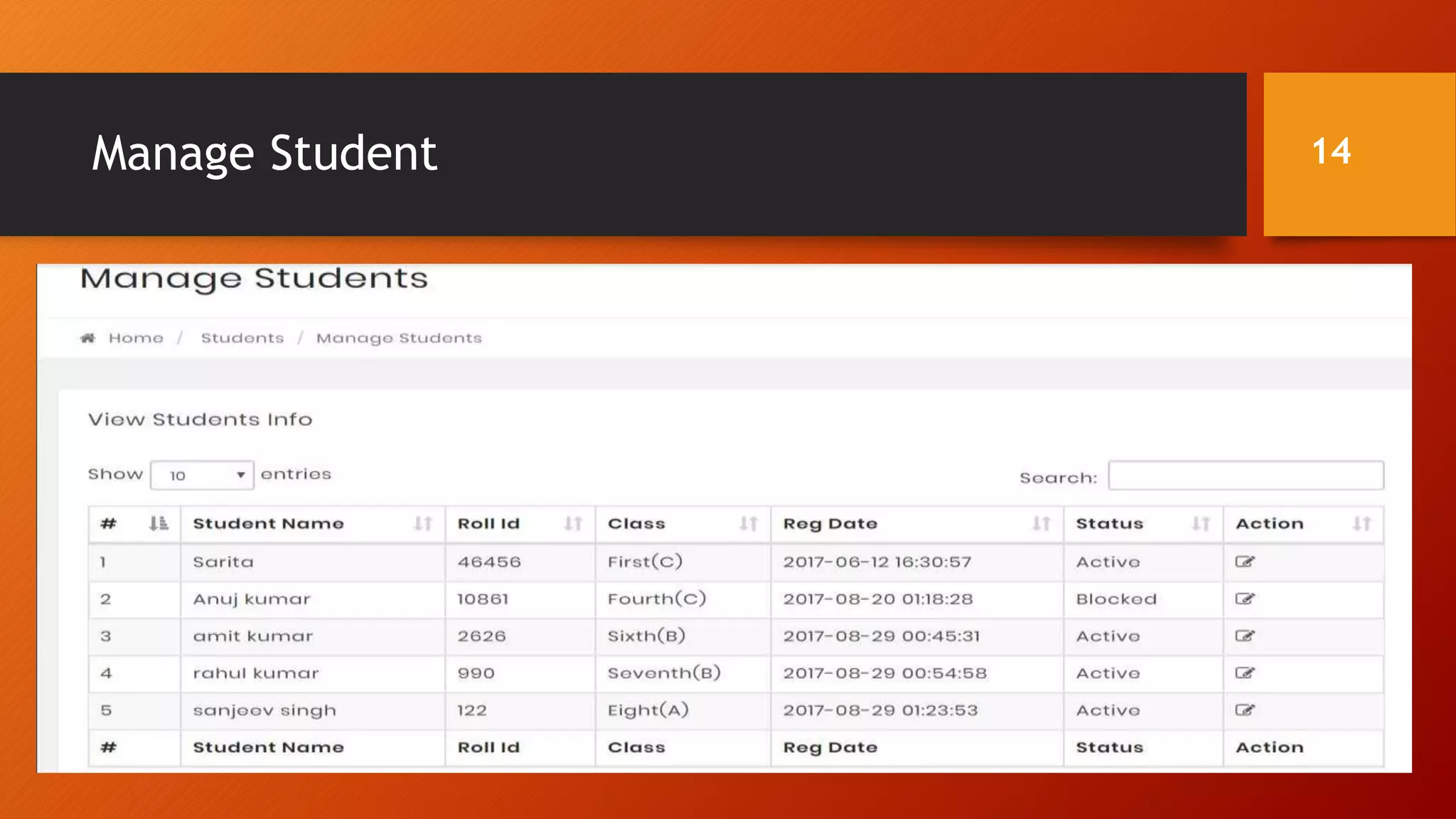1456x819 pixels.
Task: Edit student Sarita using edit icon
Action: [1245, 562]
